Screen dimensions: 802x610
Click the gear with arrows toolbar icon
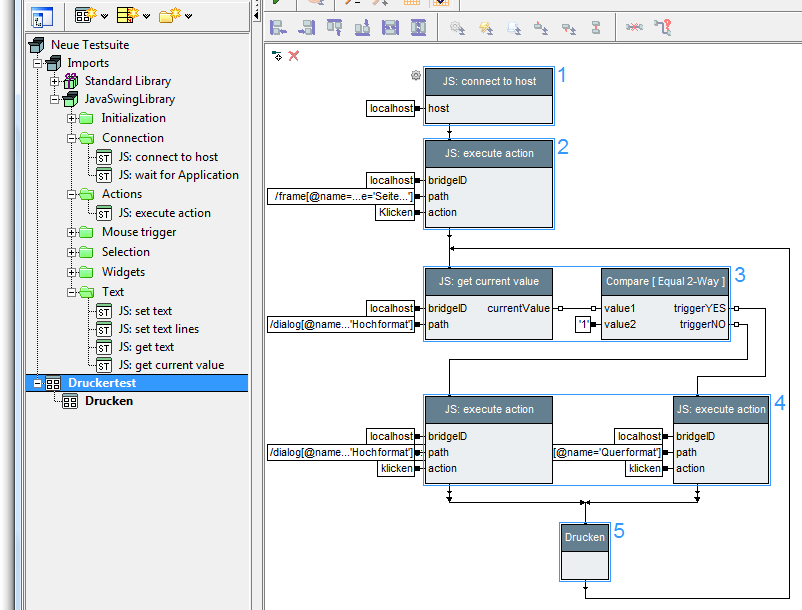click(457, 28)
